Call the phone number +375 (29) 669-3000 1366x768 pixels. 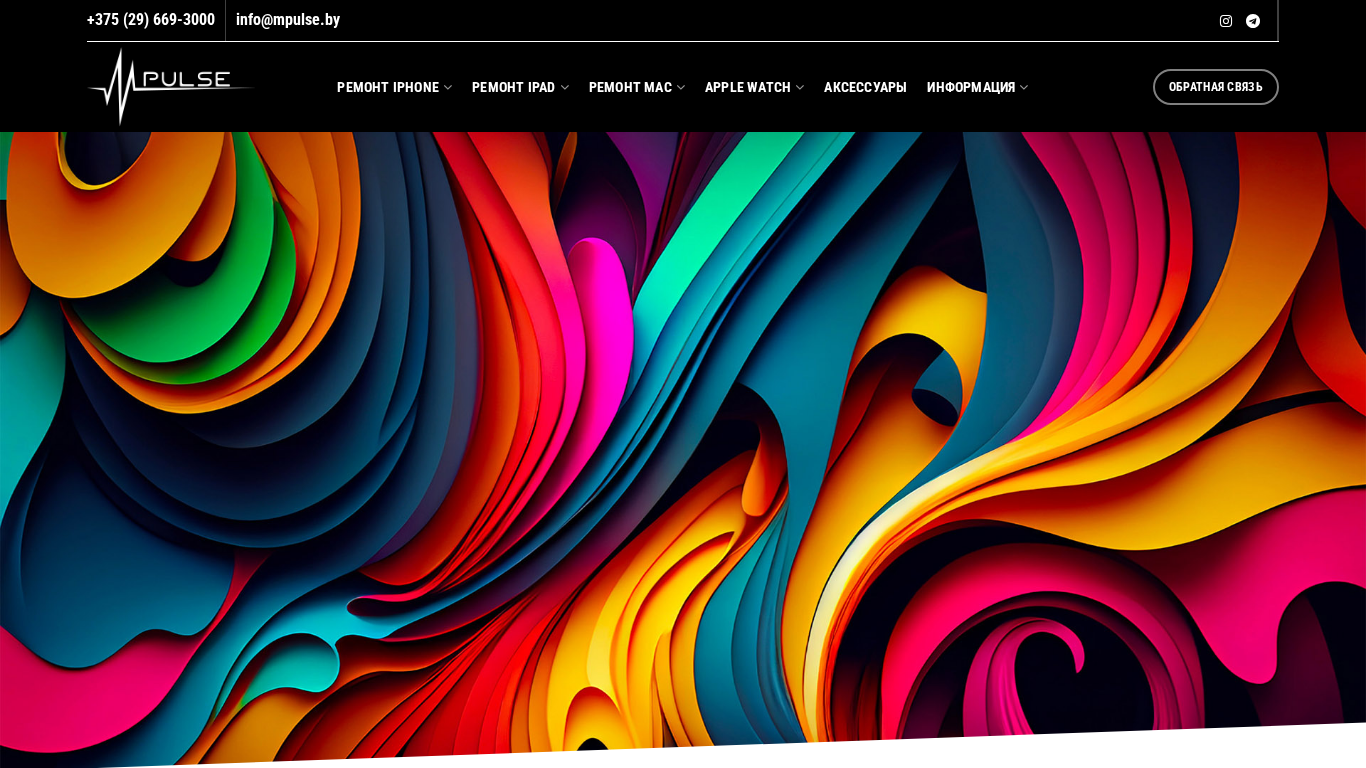(x=151, y=20)
